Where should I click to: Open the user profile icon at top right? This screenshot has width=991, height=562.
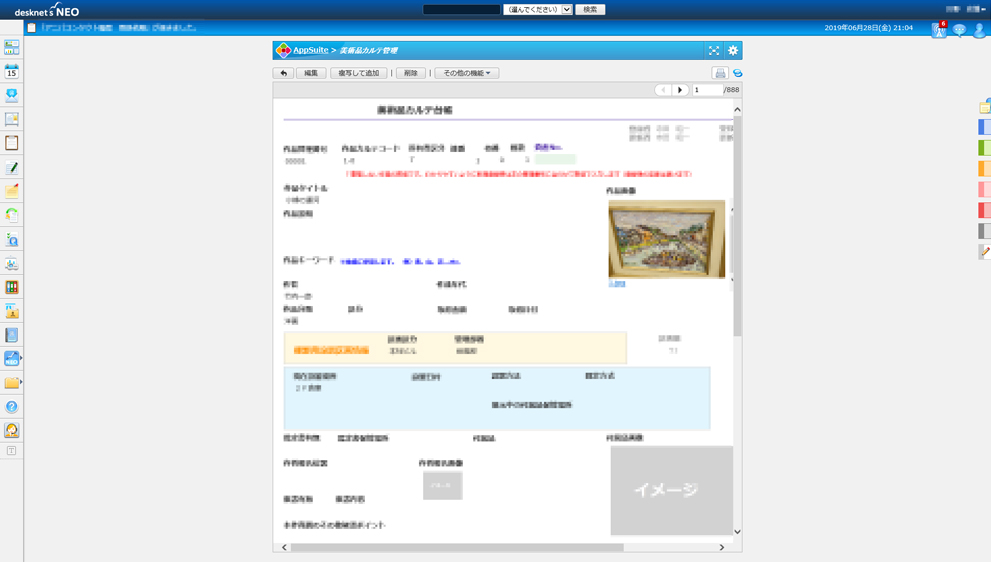click(980, 30)
